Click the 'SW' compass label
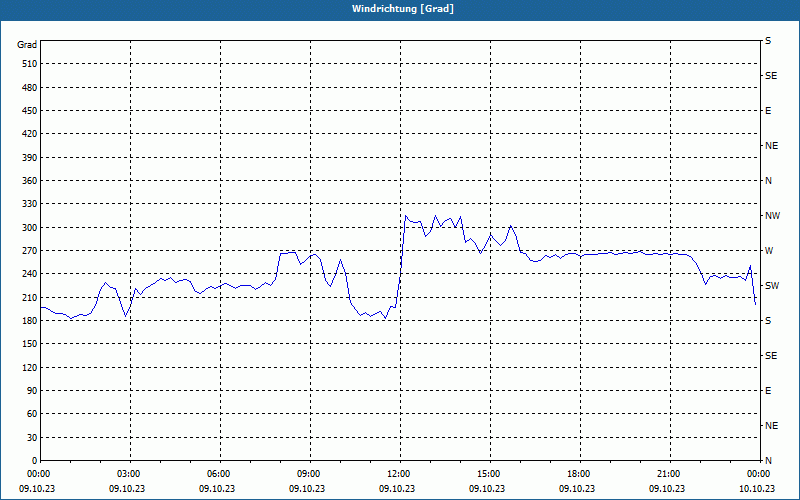This screenshot has width=800, height=500. point(772,286)
